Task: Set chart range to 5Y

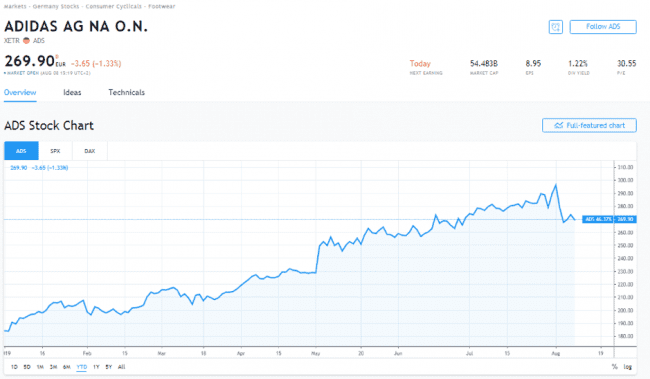Action: [x=109, y=367]
